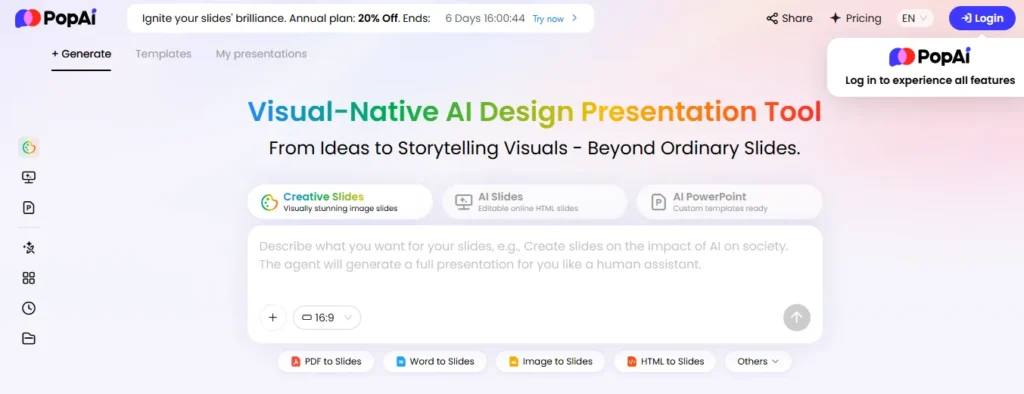Click the image icon on Image to Slides
Viewport: 1024px width, 394px height.
(514, 361)
